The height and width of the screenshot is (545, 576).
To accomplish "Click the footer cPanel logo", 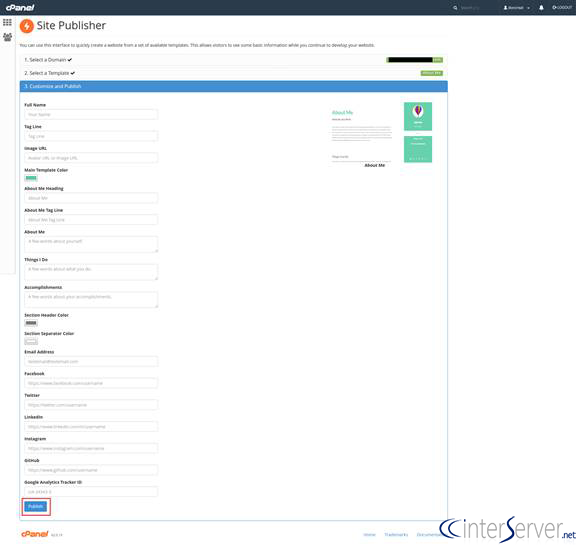I will [x=35, y=534].
